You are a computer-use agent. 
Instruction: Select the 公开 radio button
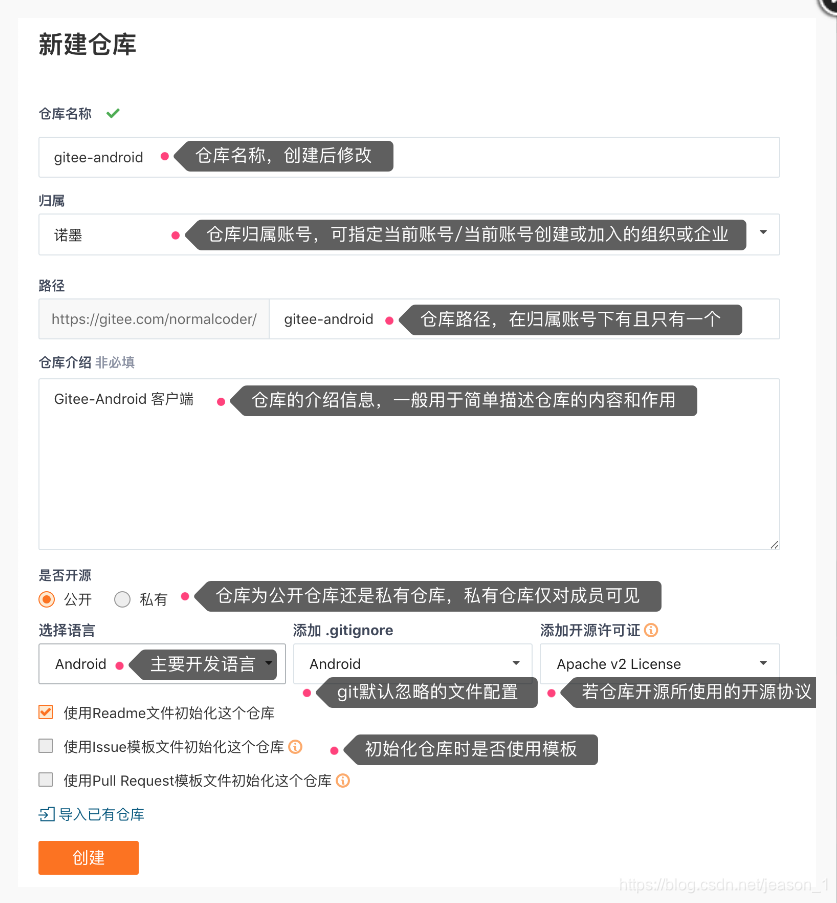click(x=47, y=600)
